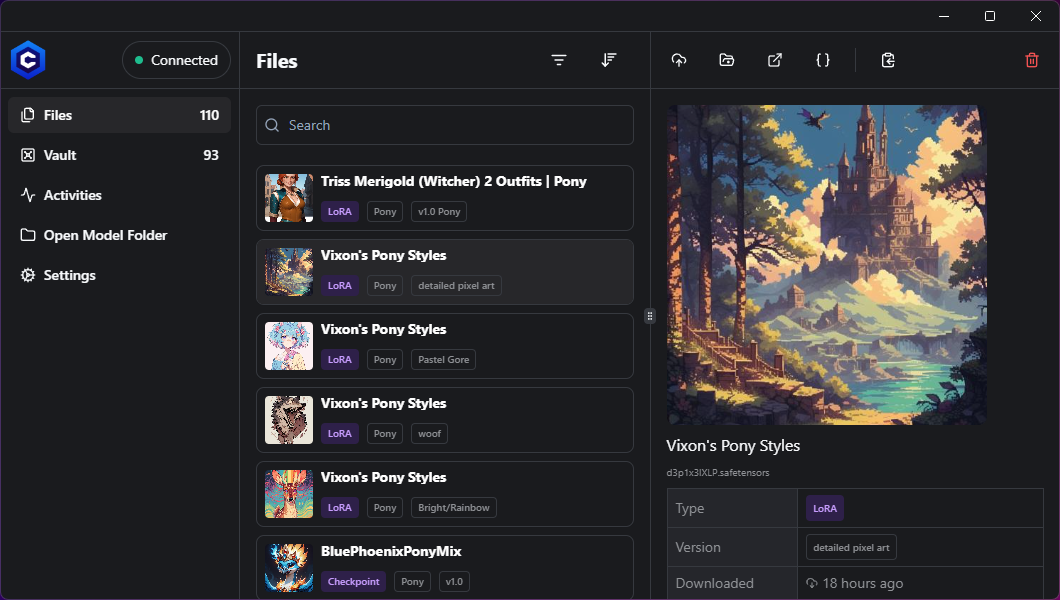Select the Vixon's Pony Styles title above Bright/Rainbow
1060x600 pixels.
383,477
